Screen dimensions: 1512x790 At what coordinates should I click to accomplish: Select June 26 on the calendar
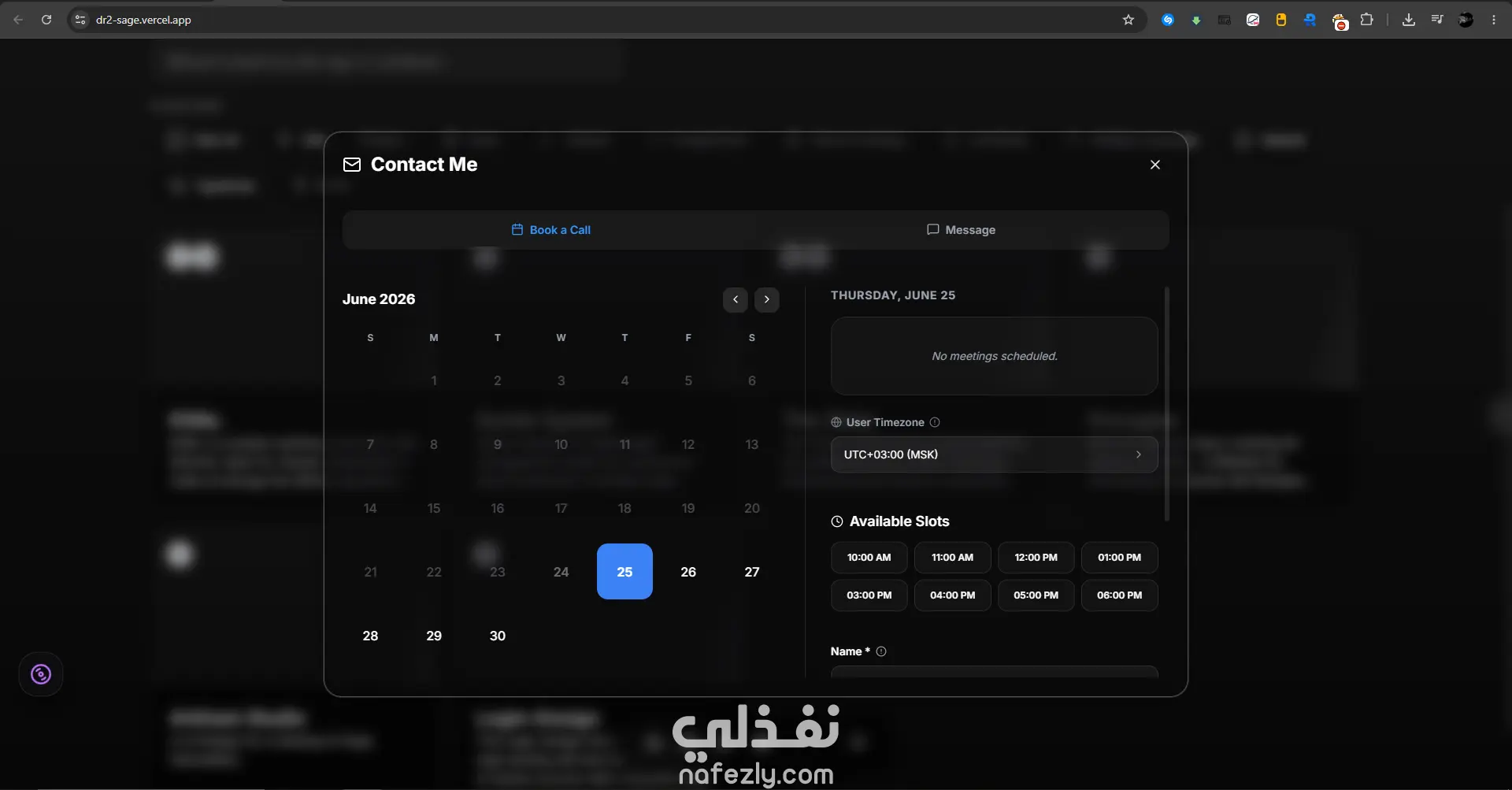click(x=688, y=572)
